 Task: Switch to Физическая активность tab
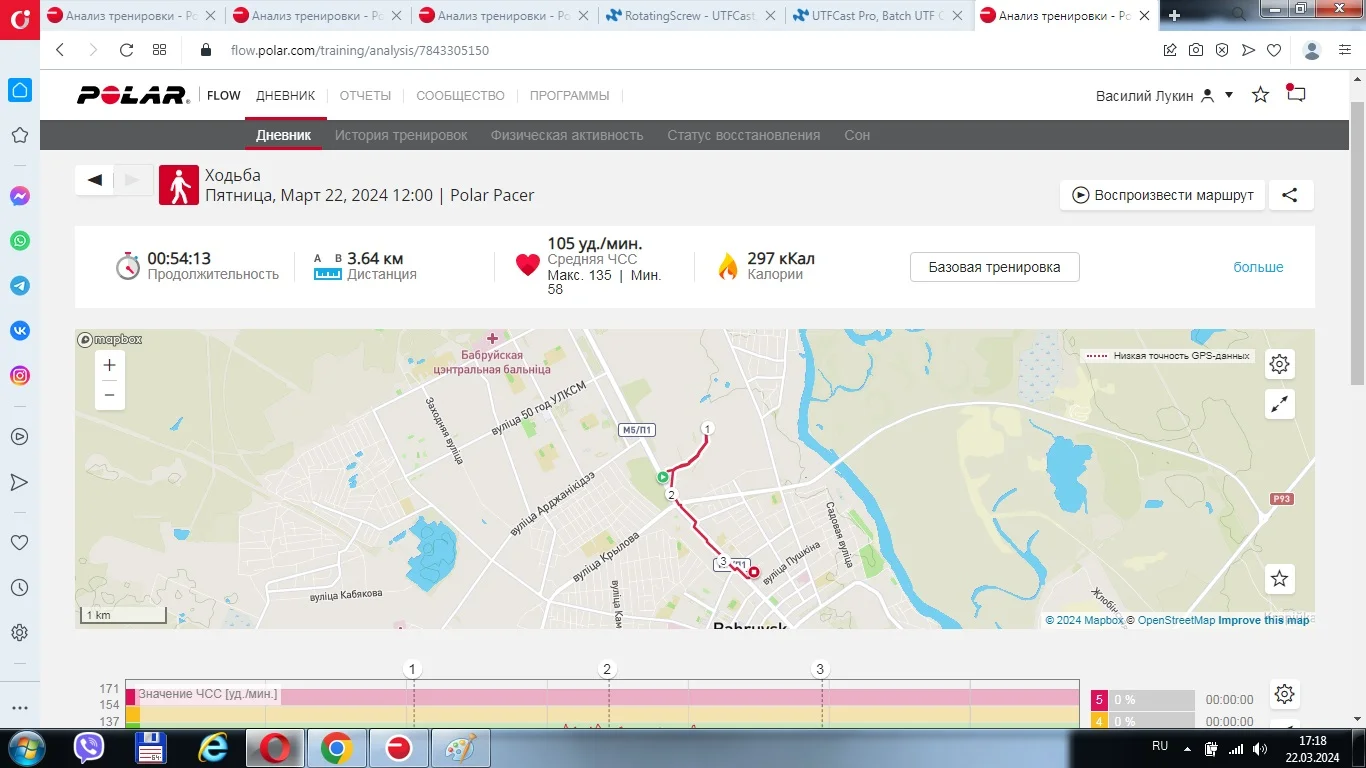pyautogui.click(x=567, y=135)
